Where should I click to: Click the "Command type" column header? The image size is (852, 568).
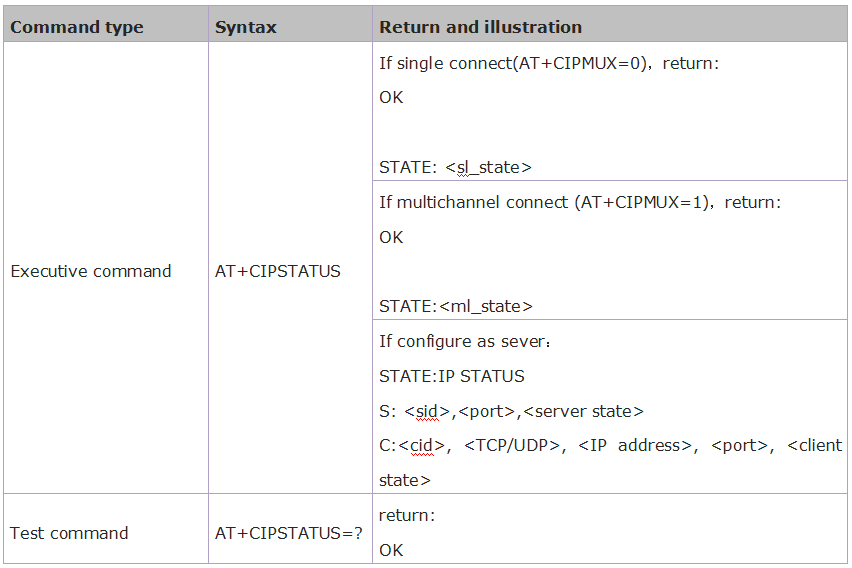point(77,27)
